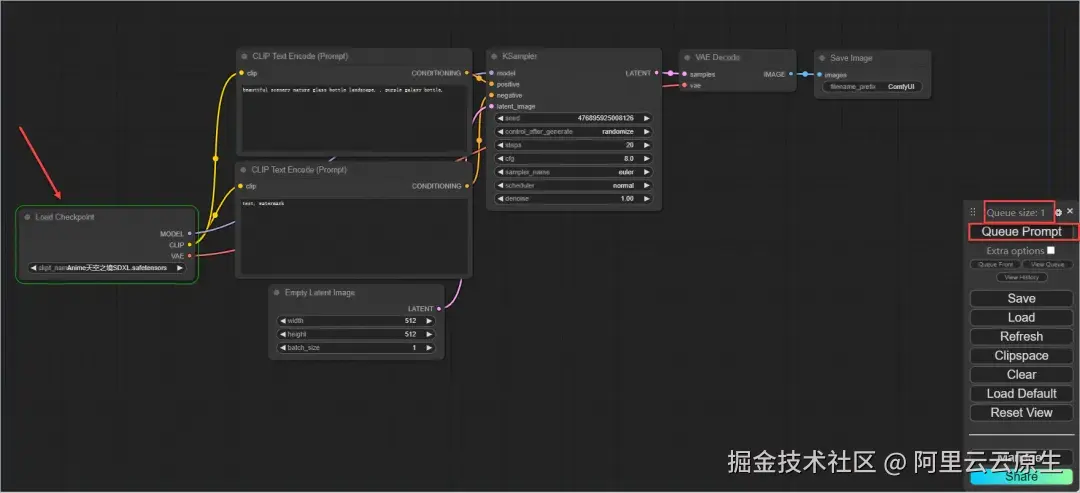Click the steps value slider showing 20
1080x493 pixels.
pos(573,145)
